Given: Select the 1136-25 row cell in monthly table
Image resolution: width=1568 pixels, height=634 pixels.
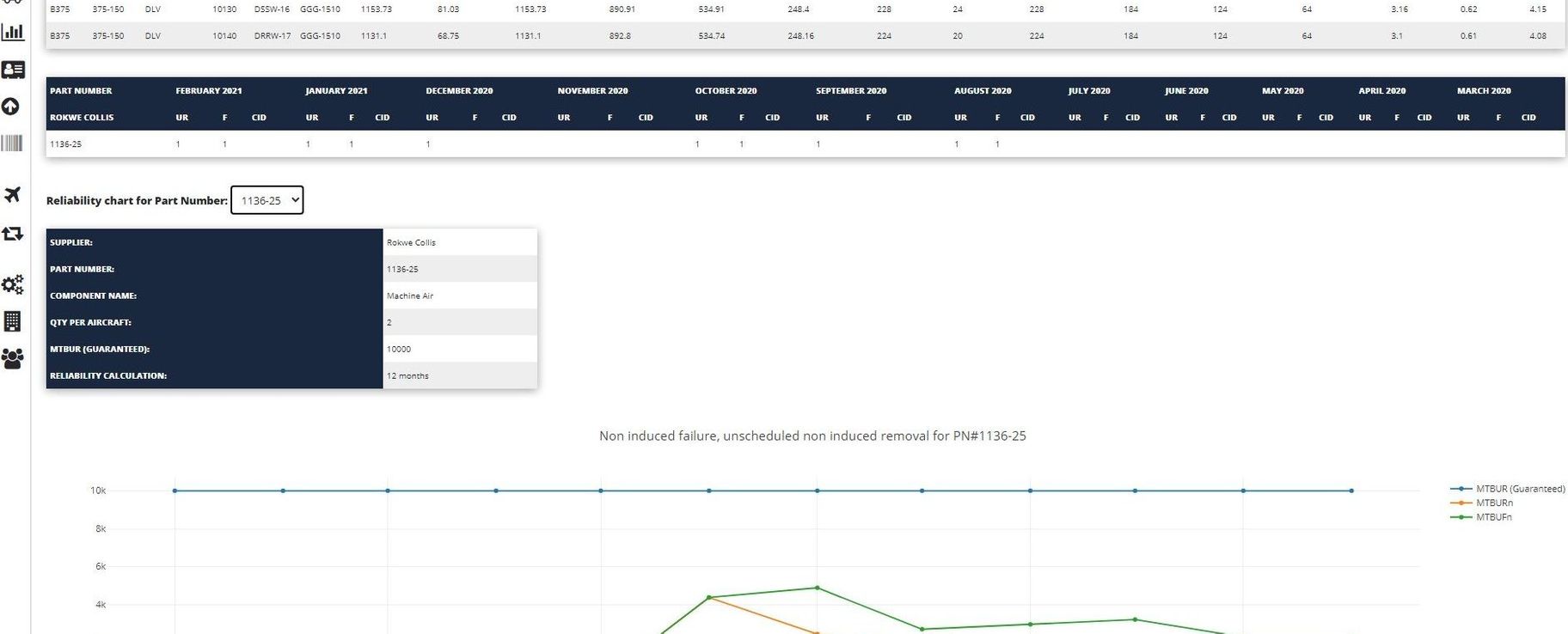Looking at the screenshot, I should point(65,144).
